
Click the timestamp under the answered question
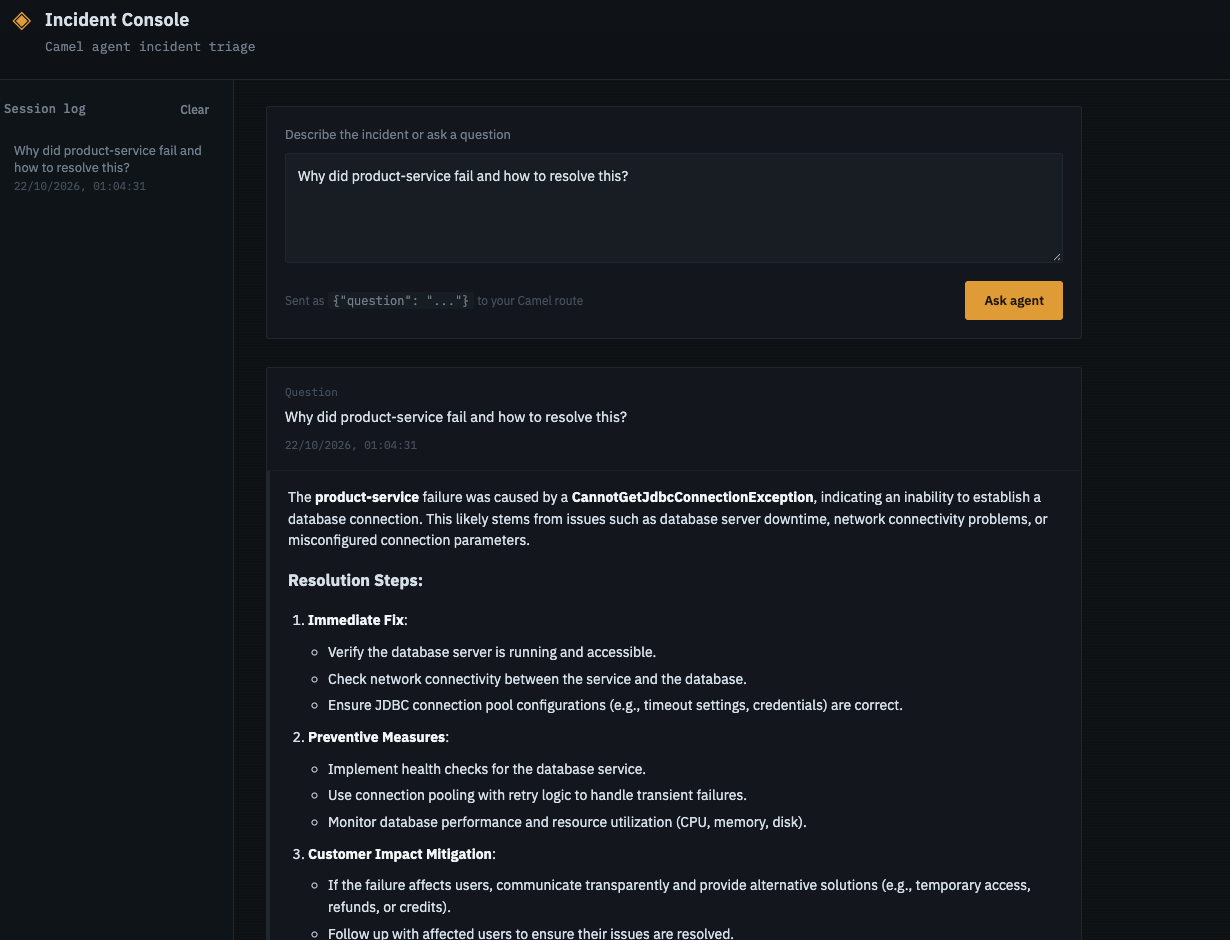(x=351, y=445)
